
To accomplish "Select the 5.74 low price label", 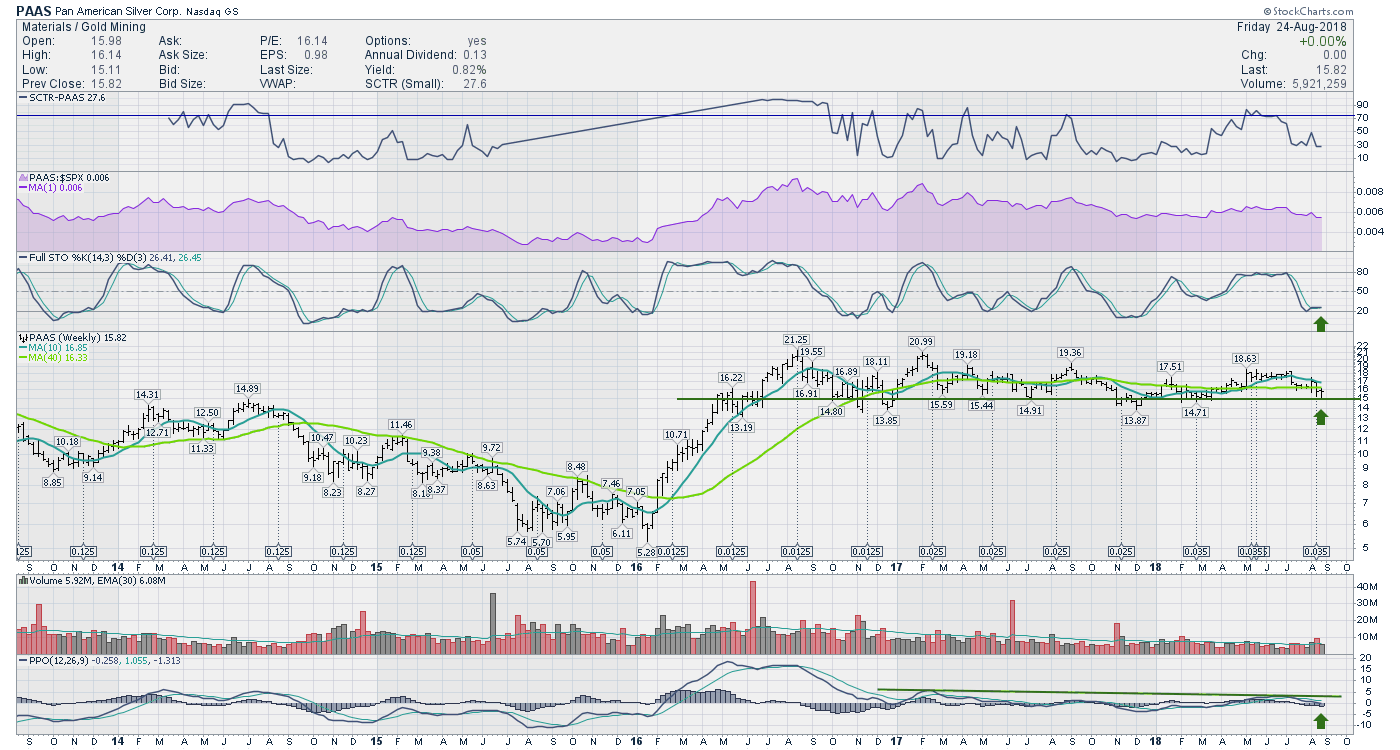I will [517, 541].
